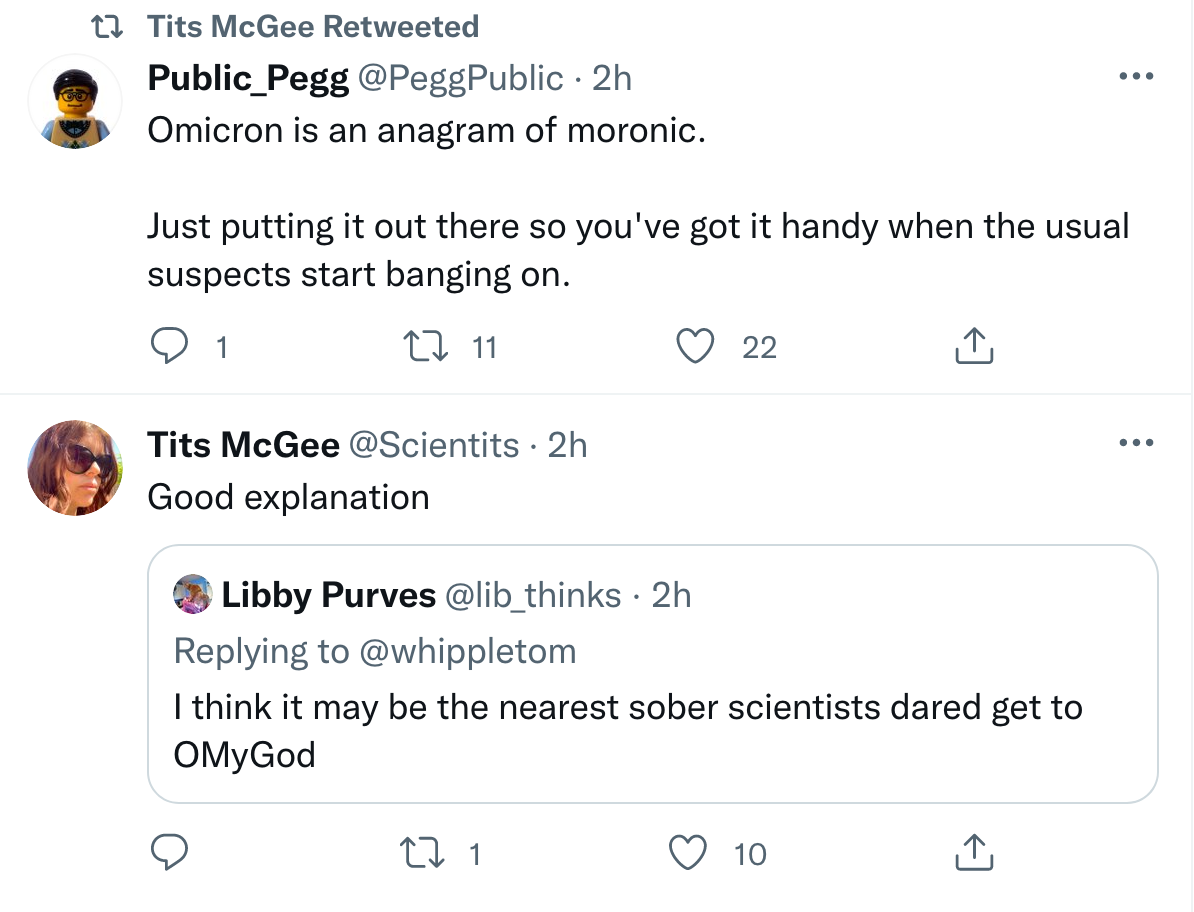Screen dimensions: 1194x912
Task: Open more options for Public_Pegg's tweet
Action: (1136, 77)
